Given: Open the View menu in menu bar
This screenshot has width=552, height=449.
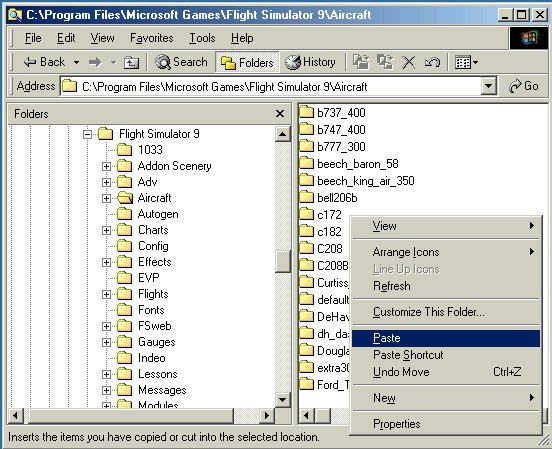Looking at the screenshot, I should (x=102, y=38).
